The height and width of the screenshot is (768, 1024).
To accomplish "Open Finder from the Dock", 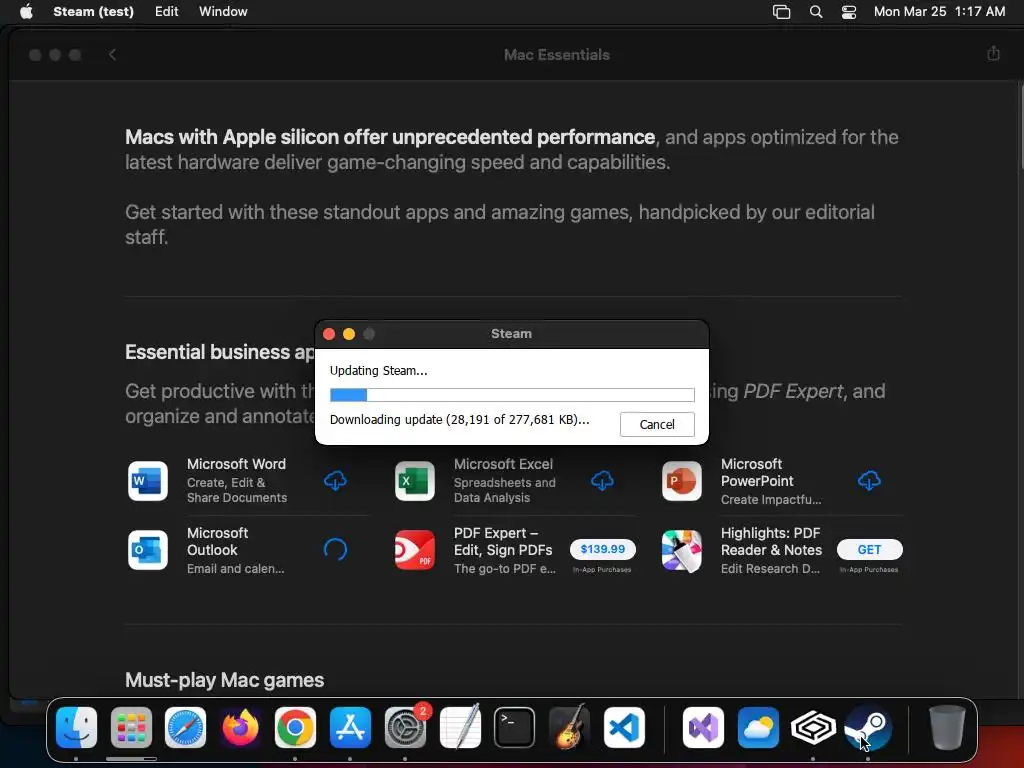I will 76,728.
